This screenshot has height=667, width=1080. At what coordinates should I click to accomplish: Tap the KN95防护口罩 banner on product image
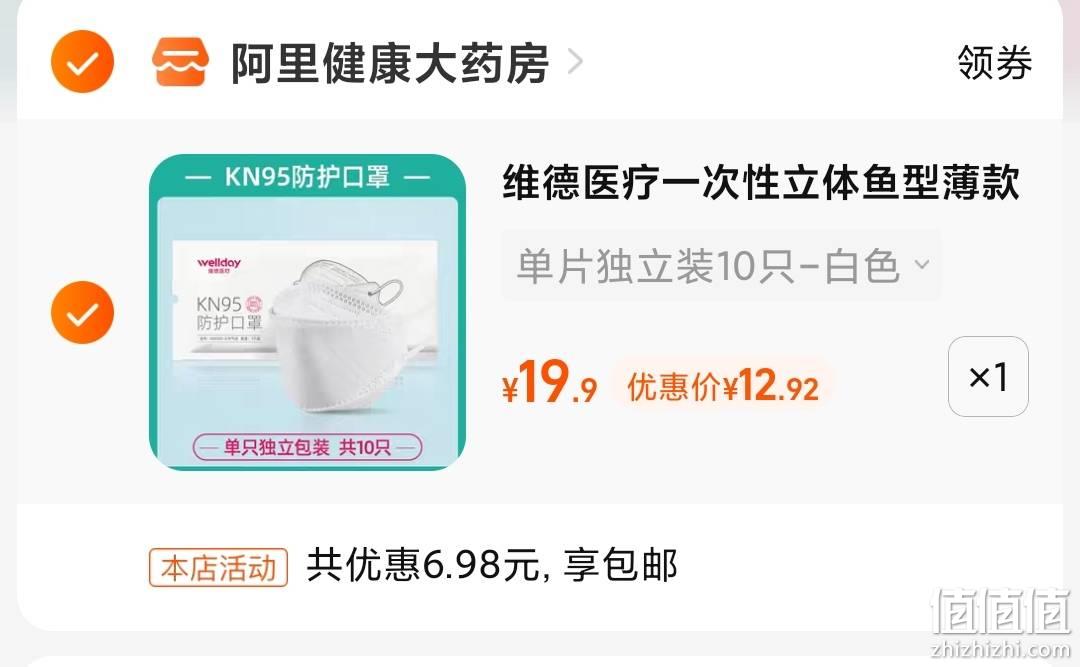pyautogui.click(x=307, y=177)
